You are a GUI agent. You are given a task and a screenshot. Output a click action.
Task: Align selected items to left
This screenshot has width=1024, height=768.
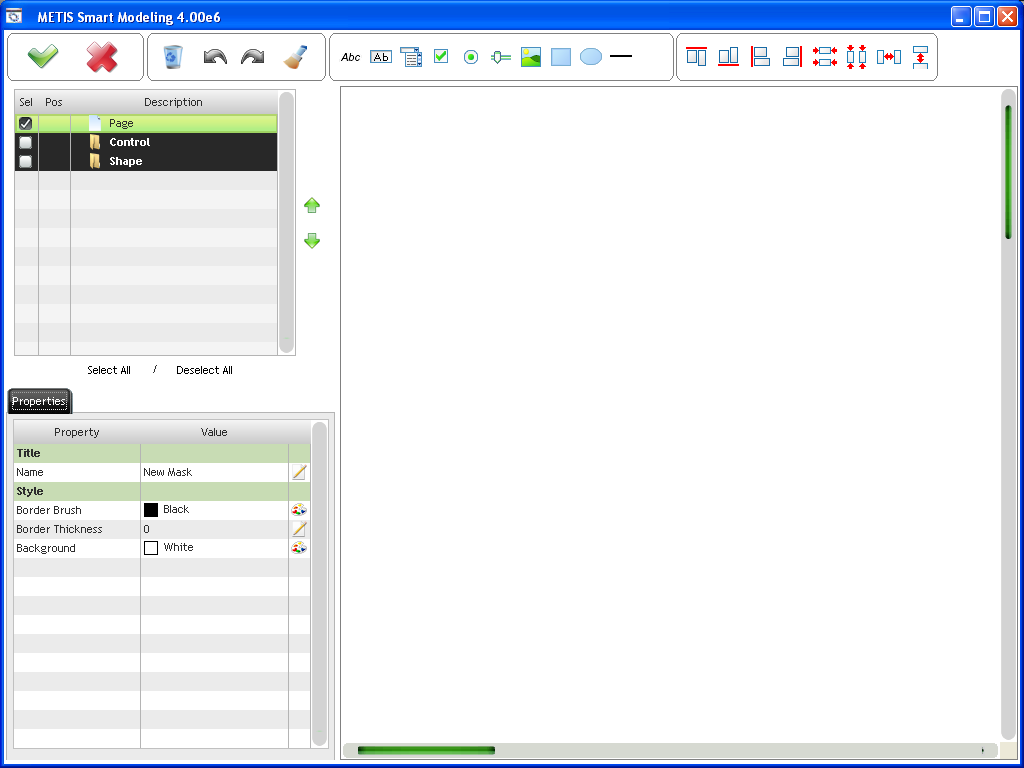click(x=760, y=57)
